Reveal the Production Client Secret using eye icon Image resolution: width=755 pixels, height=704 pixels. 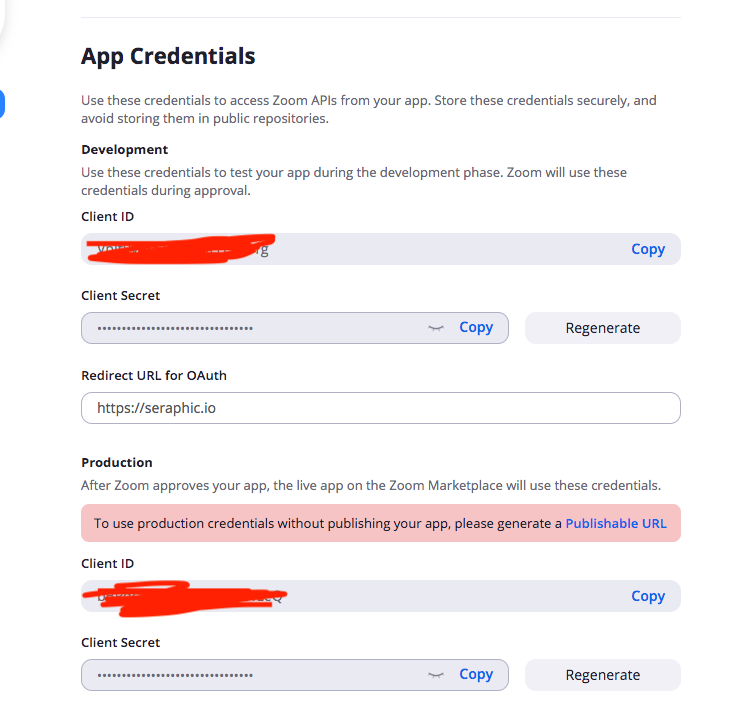[x=435, y=675]
